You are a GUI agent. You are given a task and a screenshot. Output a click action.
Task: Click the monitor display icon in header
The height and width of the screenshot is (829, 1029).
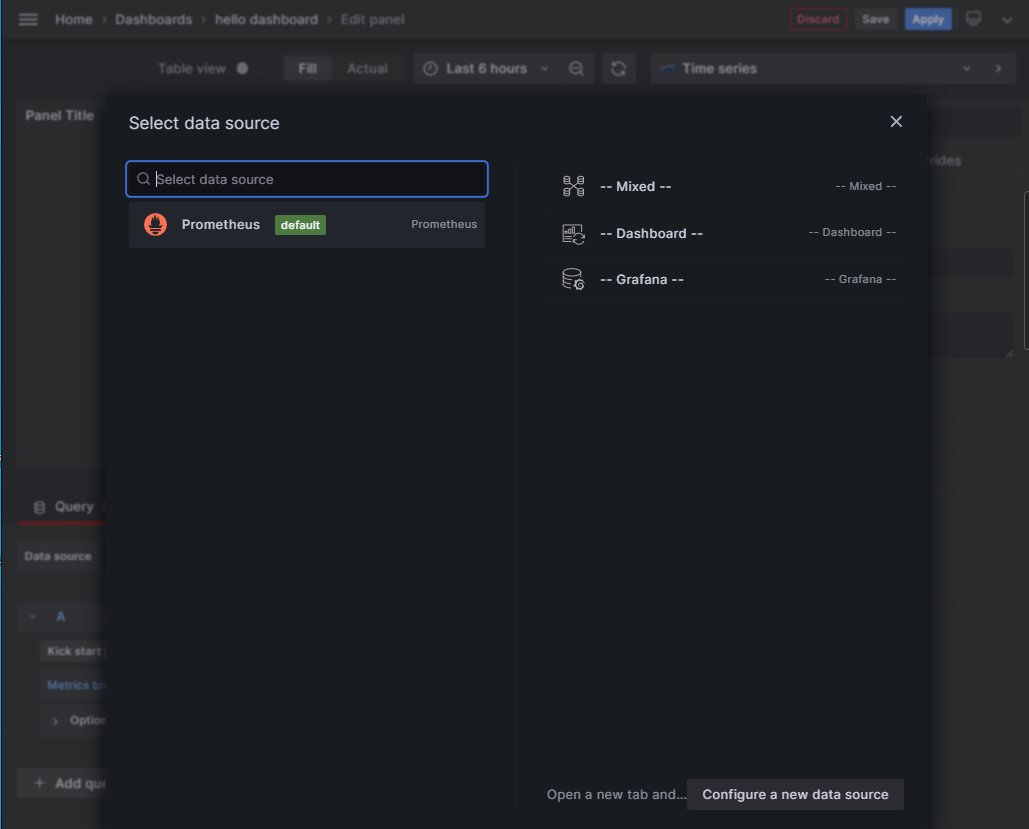coord(973,19)
